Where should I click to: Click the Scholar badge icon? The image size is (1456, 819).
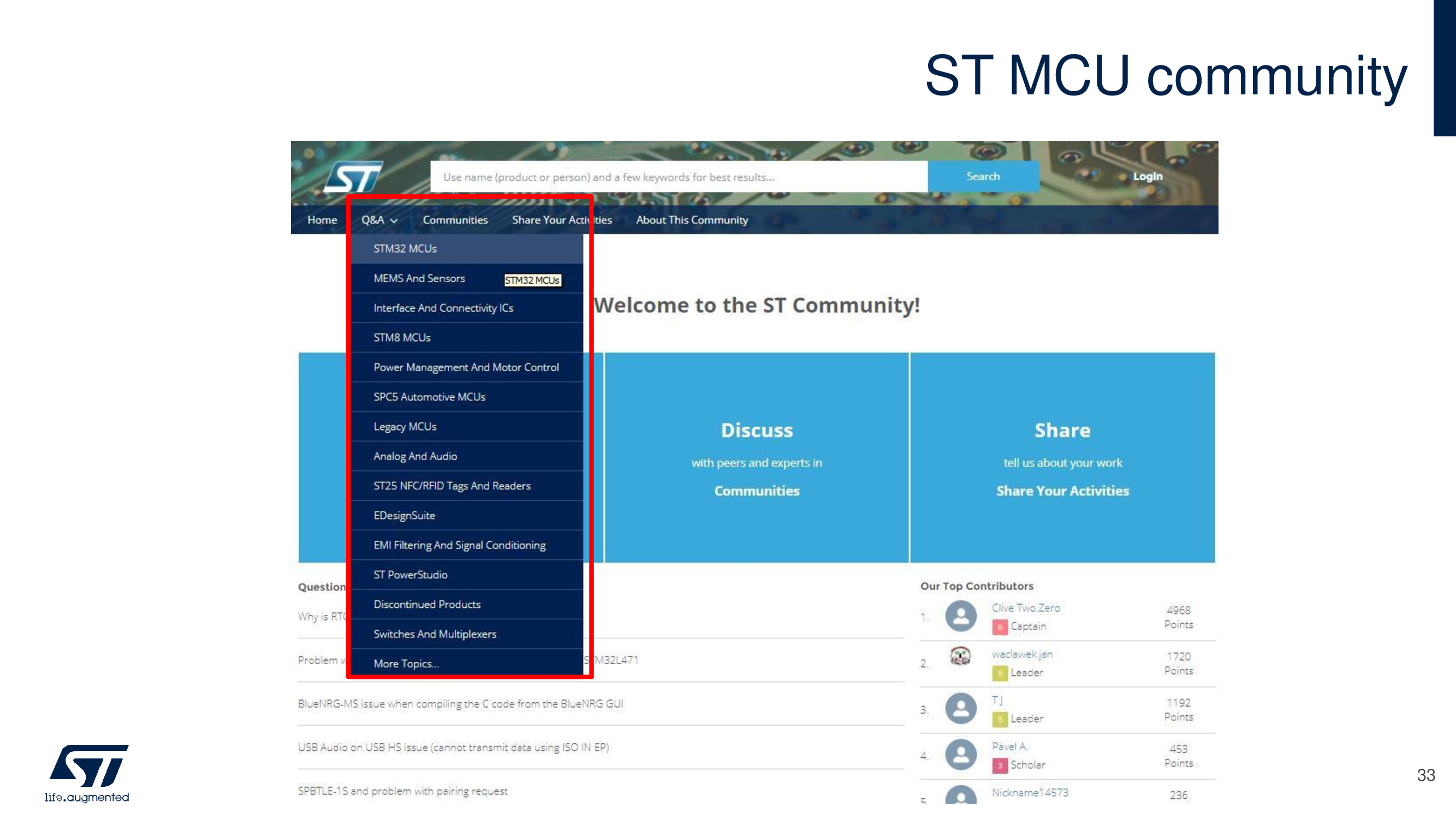[999, 766]
